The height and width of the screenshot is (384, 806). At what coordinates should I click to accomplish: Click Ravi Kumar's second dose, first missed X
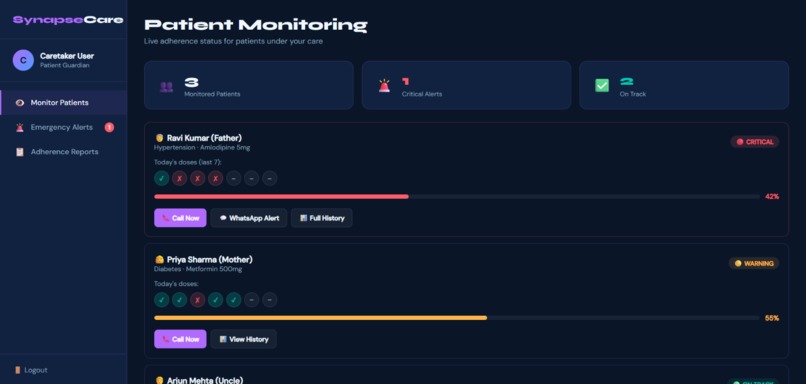[x=179, y=178]
